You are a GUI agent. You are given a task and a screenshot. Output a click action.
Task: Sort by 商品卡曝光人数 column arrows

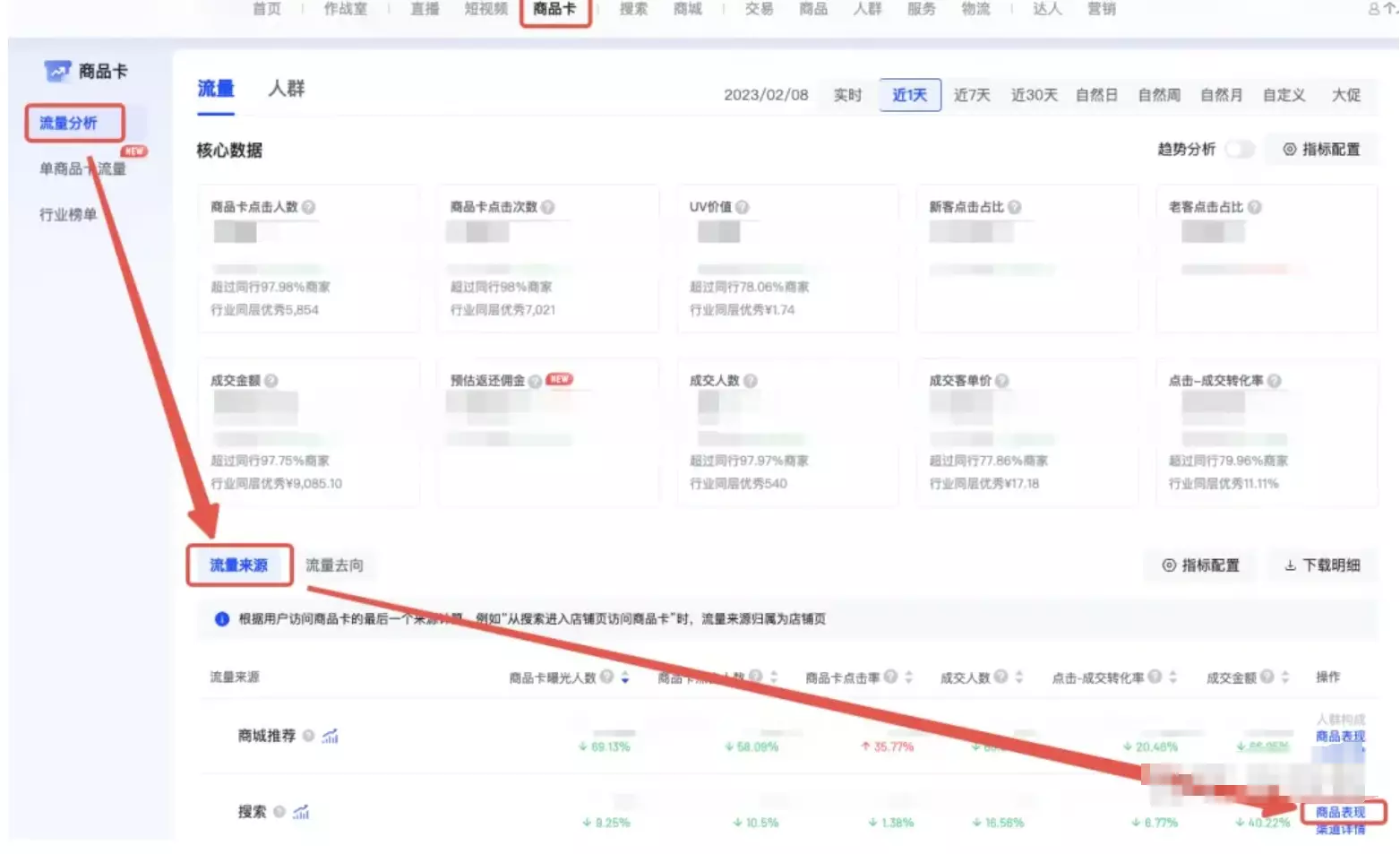pyautogui.click(x=625, y=677)
